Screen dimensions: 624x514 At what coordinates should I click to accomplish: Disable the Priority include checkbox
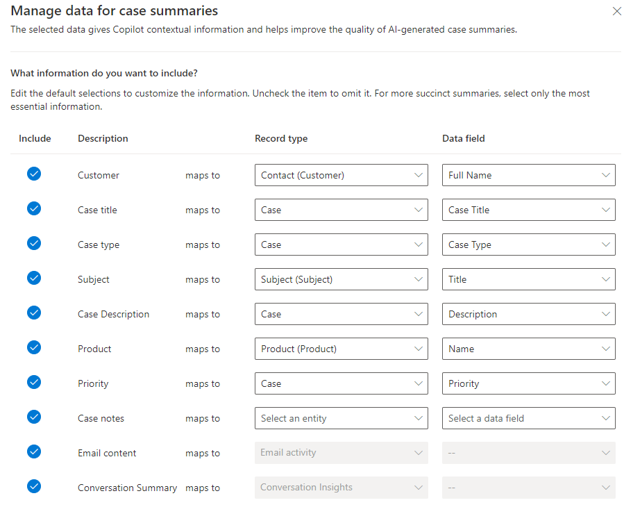34,382
